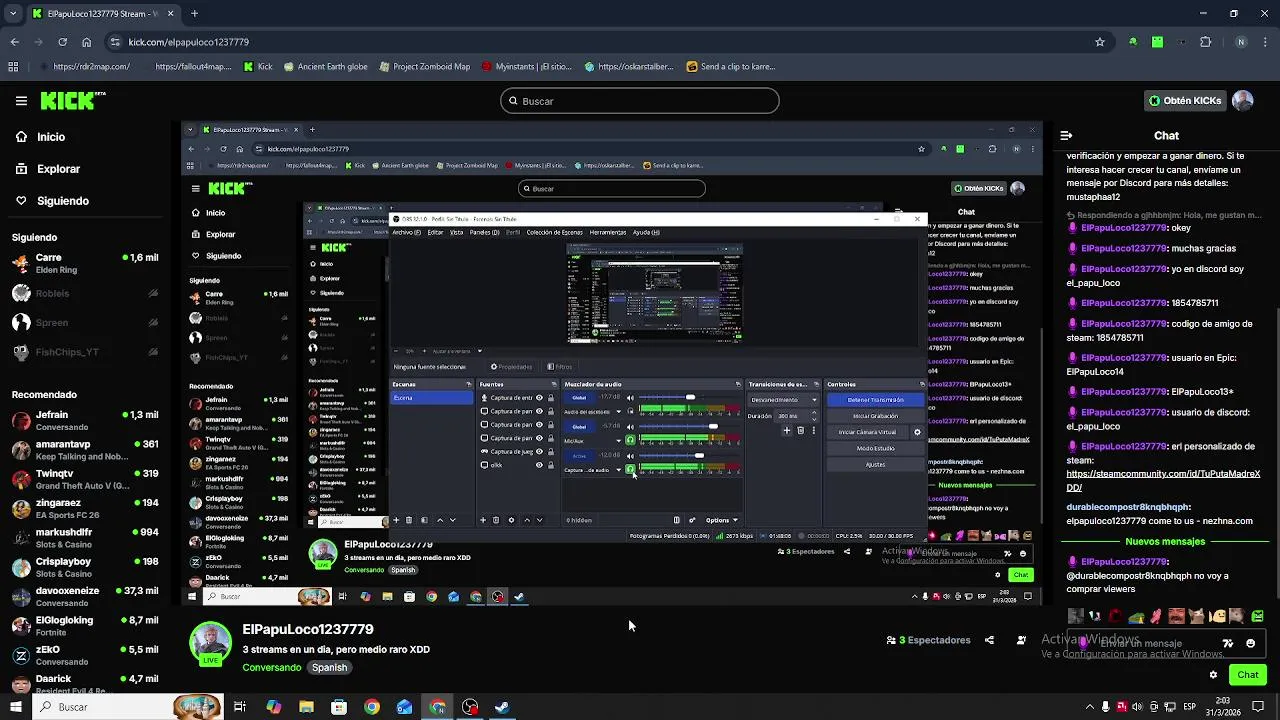
Task: Click the Obtén KICKs button
Action: [1185, 101]
